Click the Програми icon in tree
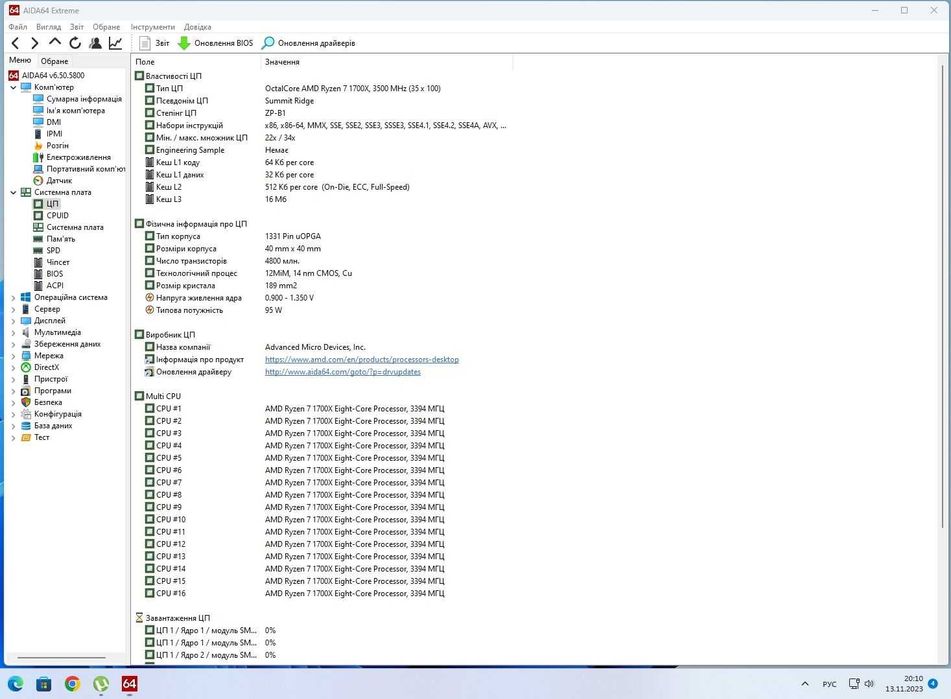The width and height of the screenshot is (951, 699). click(x=25, y=390)
